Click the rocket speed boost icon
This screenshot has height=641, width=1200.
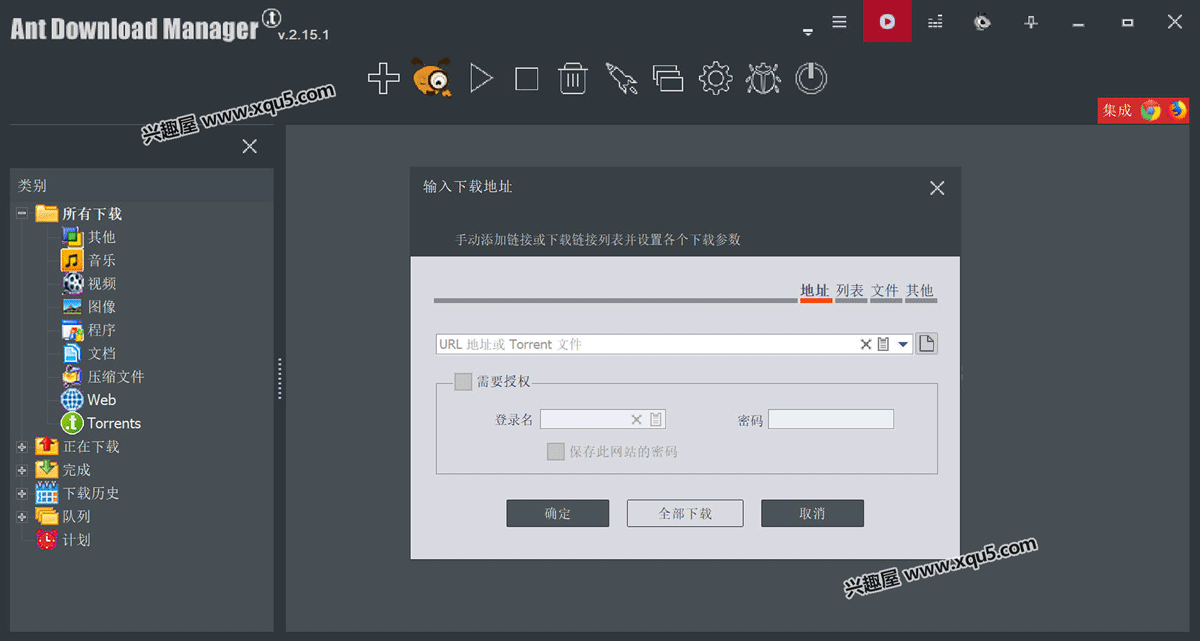(621, 79)
